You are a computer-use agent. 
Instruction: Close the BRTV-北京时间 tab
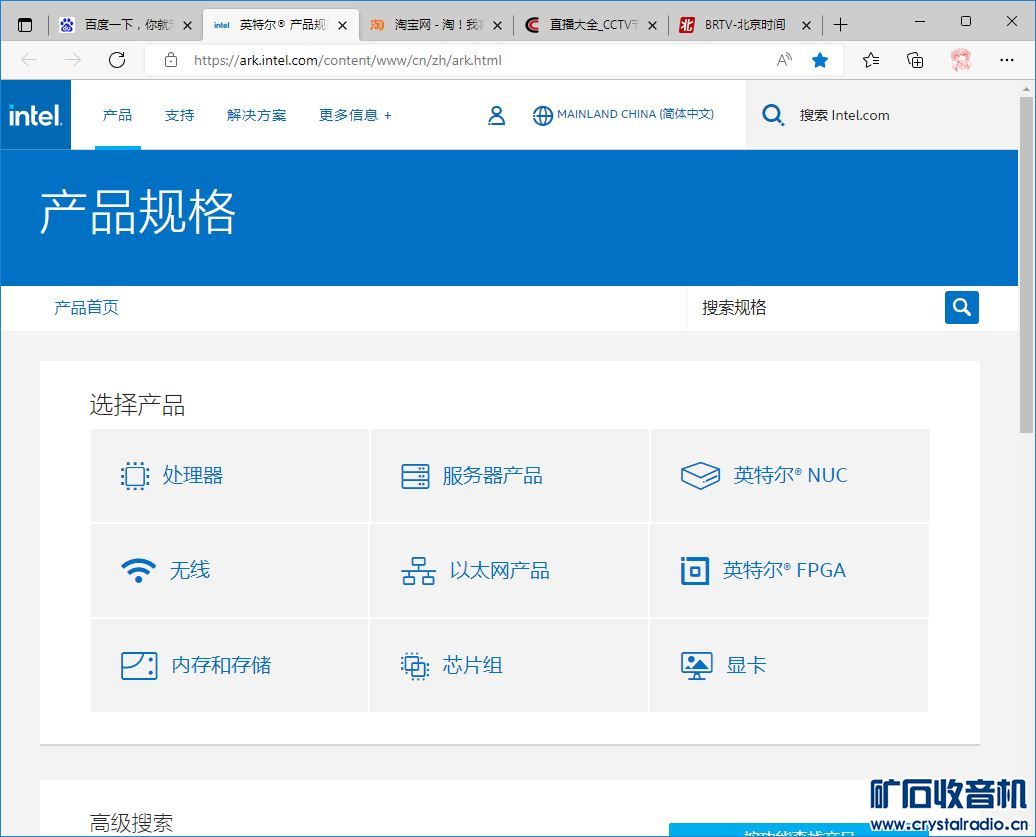click(x=806, y=25)
